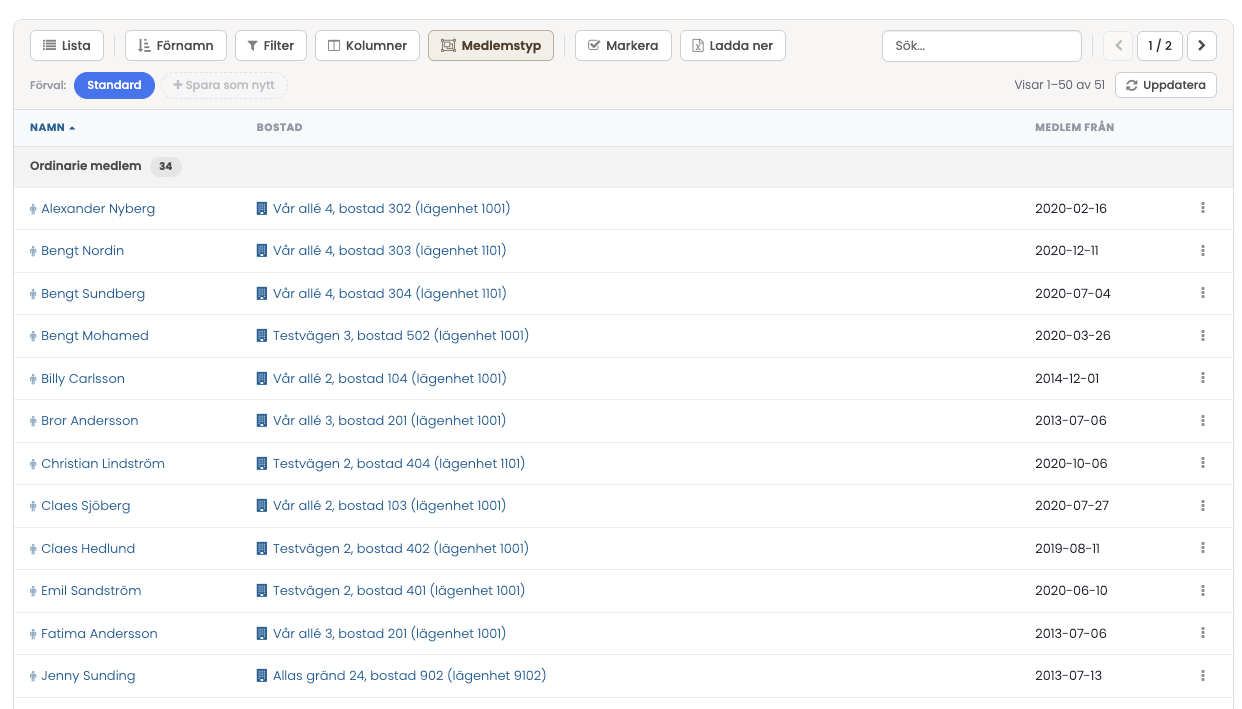Click the building icon for Allas gränd 24, bostad 902
Image resolution: width=1242 pixels, height=709 pixels.
pyautogui.click(x=262, y=676)
